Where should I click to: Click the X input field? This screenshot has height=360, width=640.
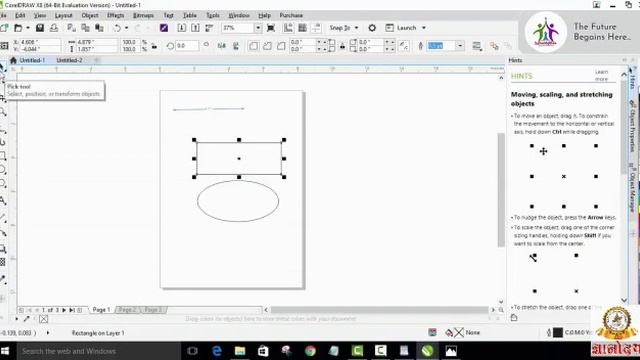pyautogui.click(x=40, y=42)
